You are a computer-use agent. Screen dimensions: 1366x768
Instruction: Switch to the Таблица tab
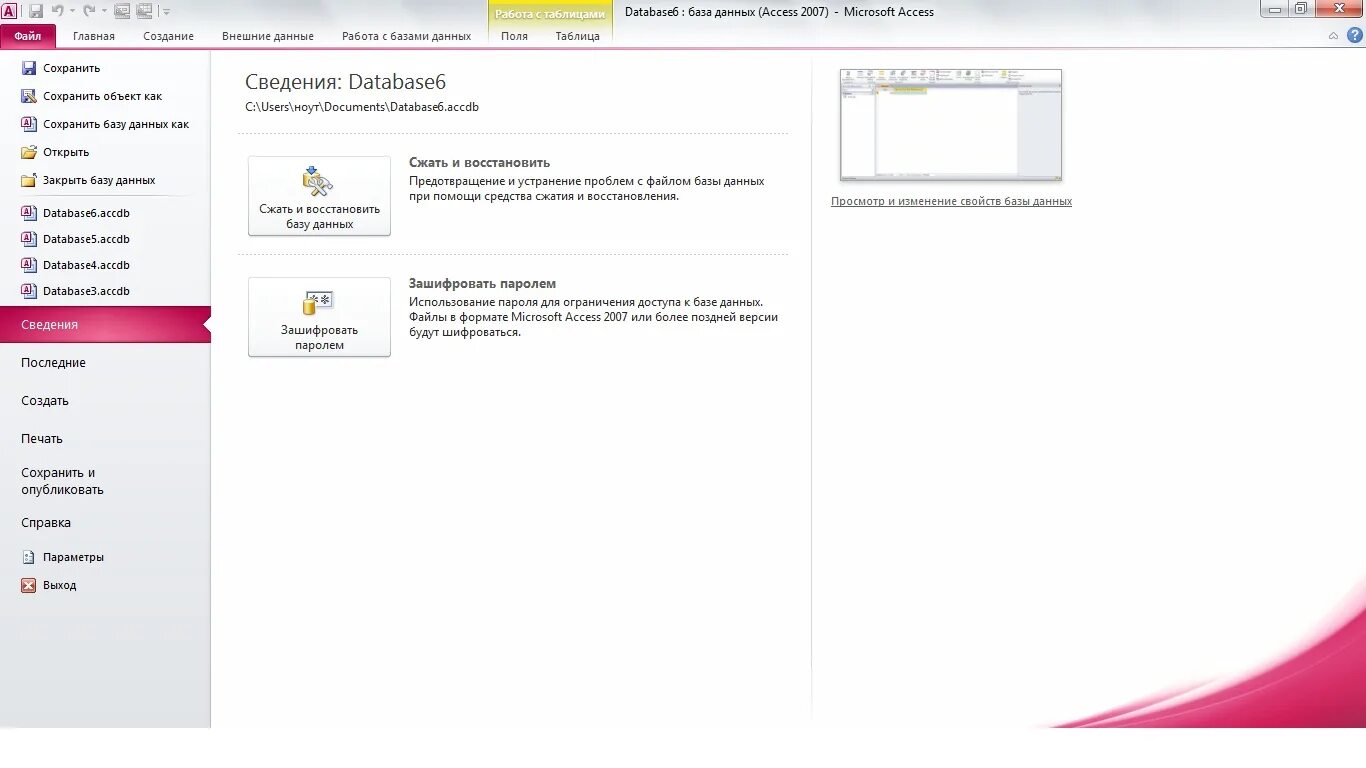(x=578, y=36)
